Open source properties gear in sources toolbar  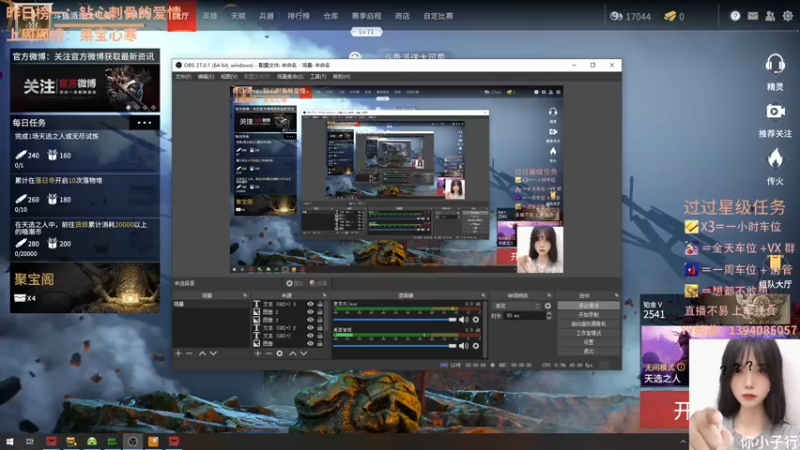(280, 353)
